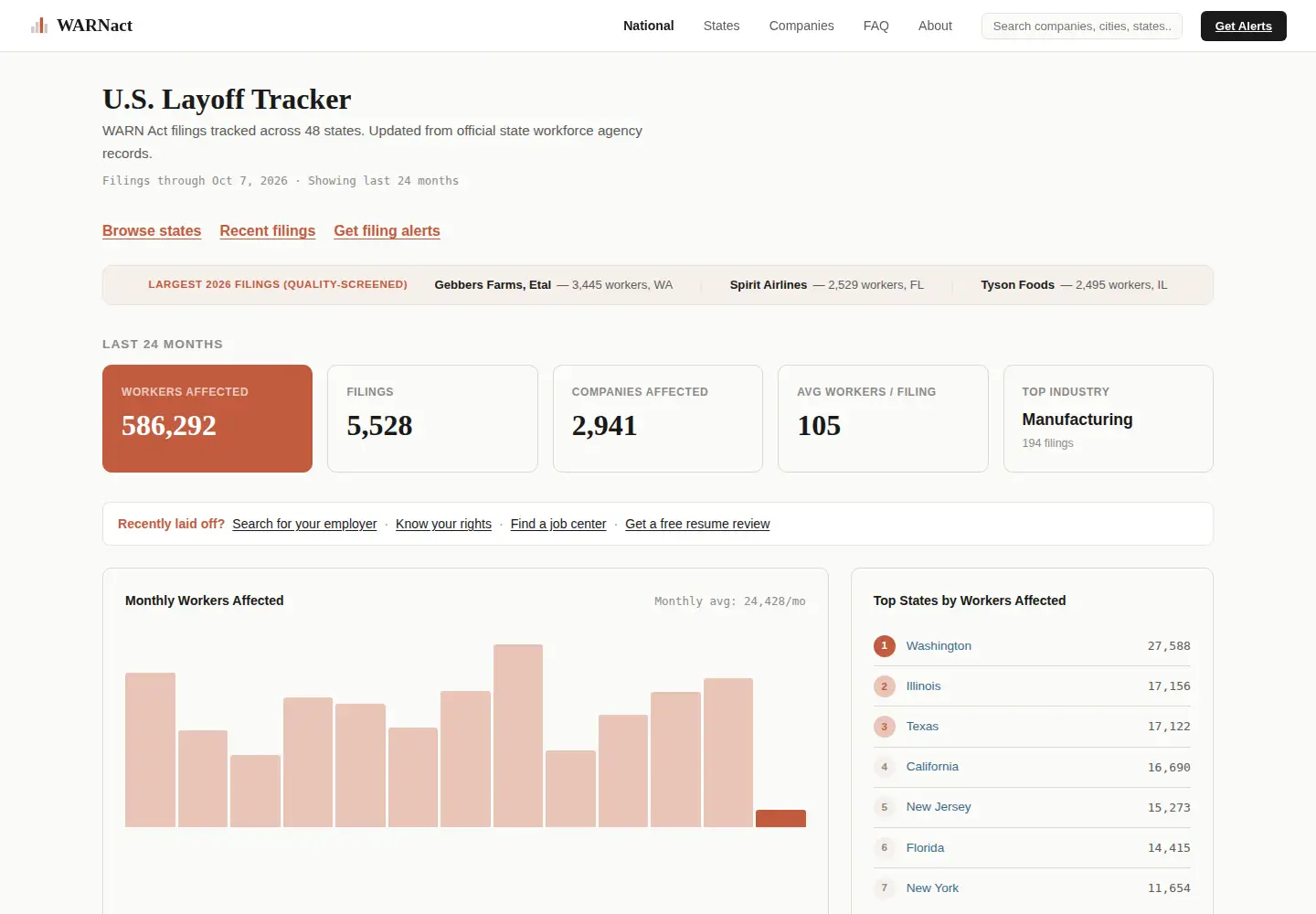
Task: Open California in top states list
Action: [x=932, y=767]
